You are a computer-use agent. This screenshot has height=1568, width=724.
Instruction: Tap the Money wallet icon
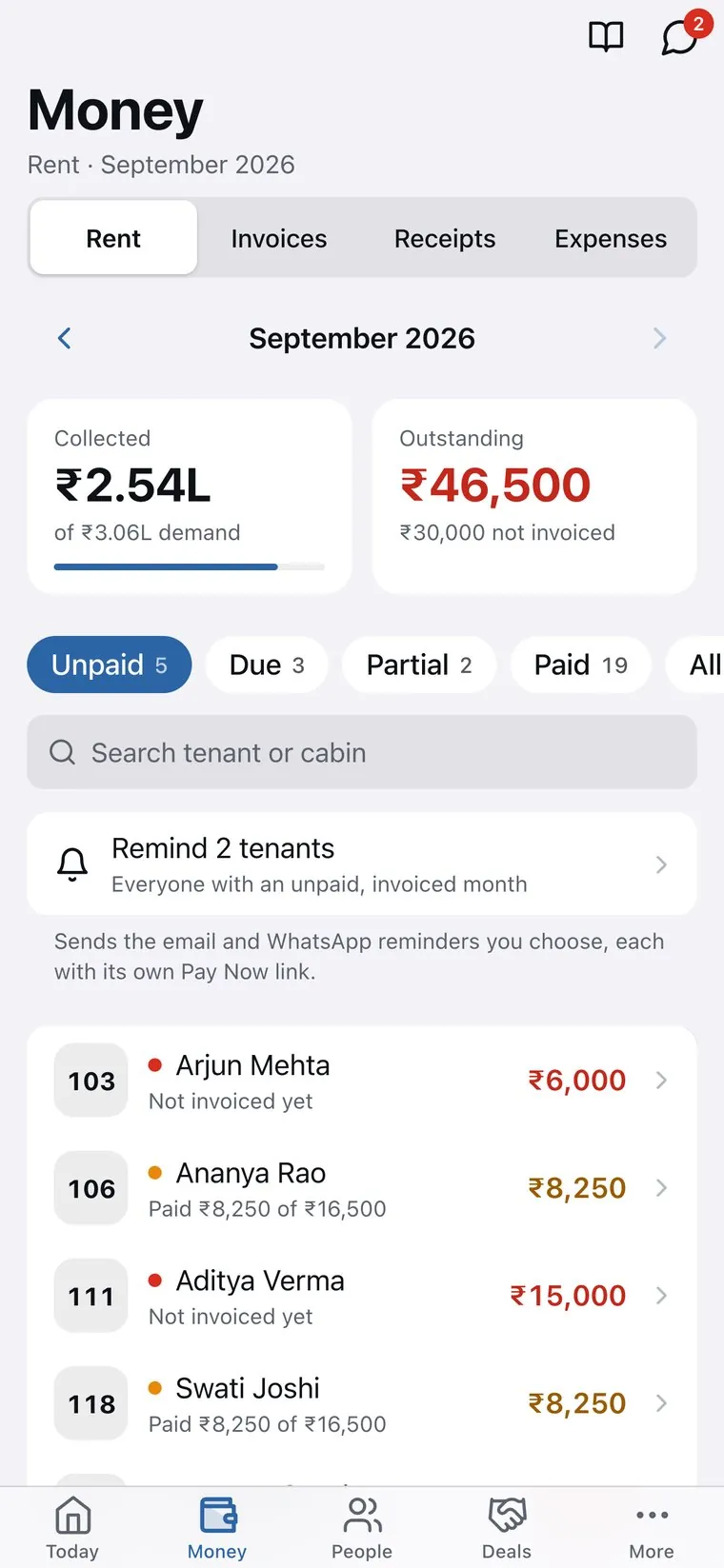pyautogui.click(x=217, y=1515)
